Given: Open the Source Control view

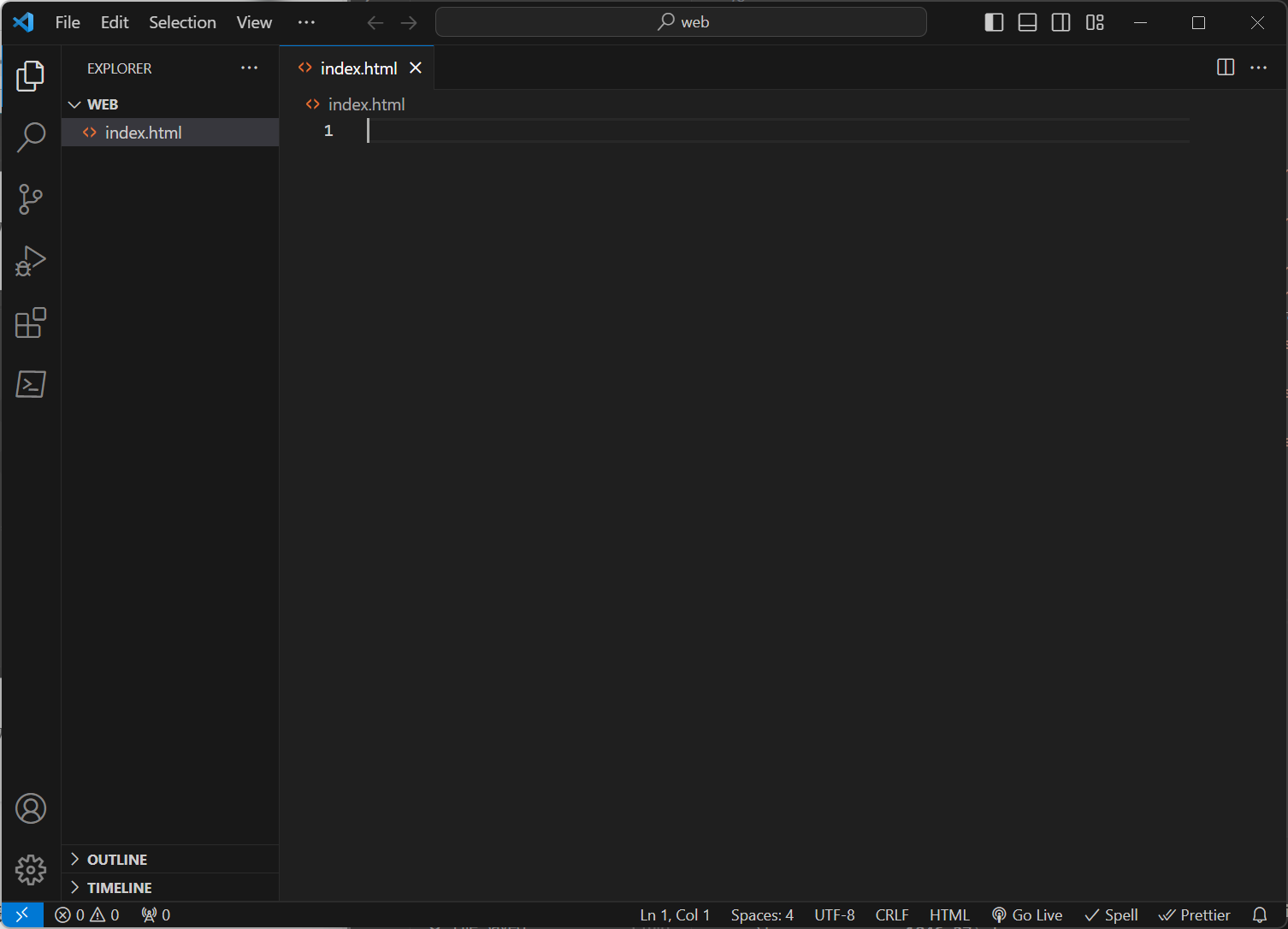Looking at the screenshot, I should pyautogui.click(x=31, y=199).
